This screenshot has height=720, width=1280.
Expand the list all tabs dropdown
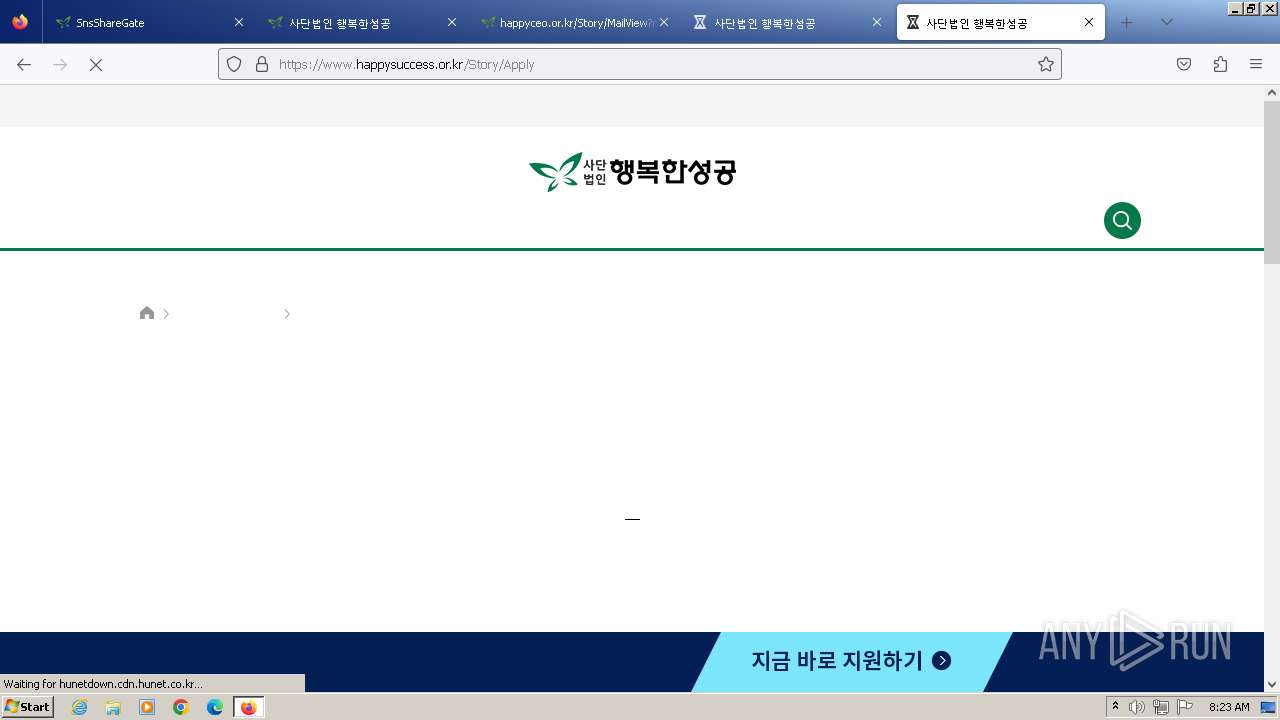(x=1166, y=22)
